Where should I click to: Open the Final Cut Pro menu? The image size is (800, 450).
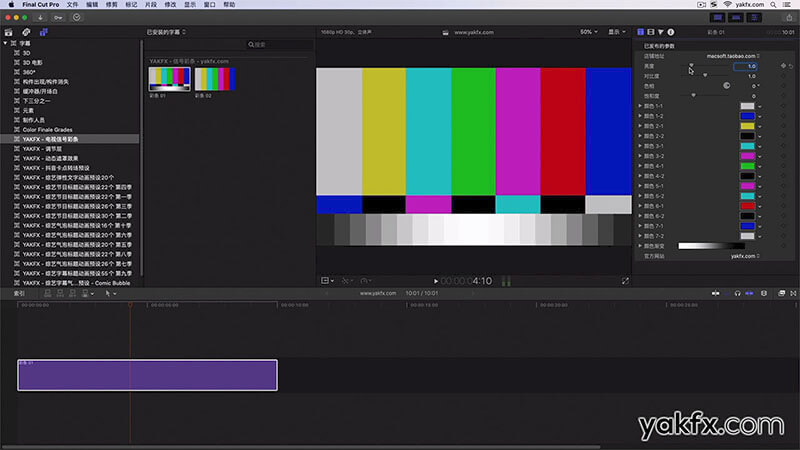point(40,4)
